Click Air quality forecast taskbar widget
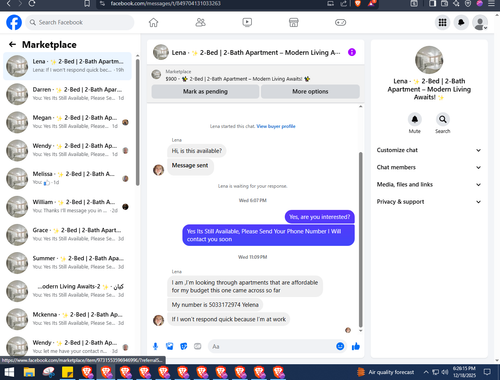Image resolution: width=500 pixels, height=380 pixels. [385, 372]
